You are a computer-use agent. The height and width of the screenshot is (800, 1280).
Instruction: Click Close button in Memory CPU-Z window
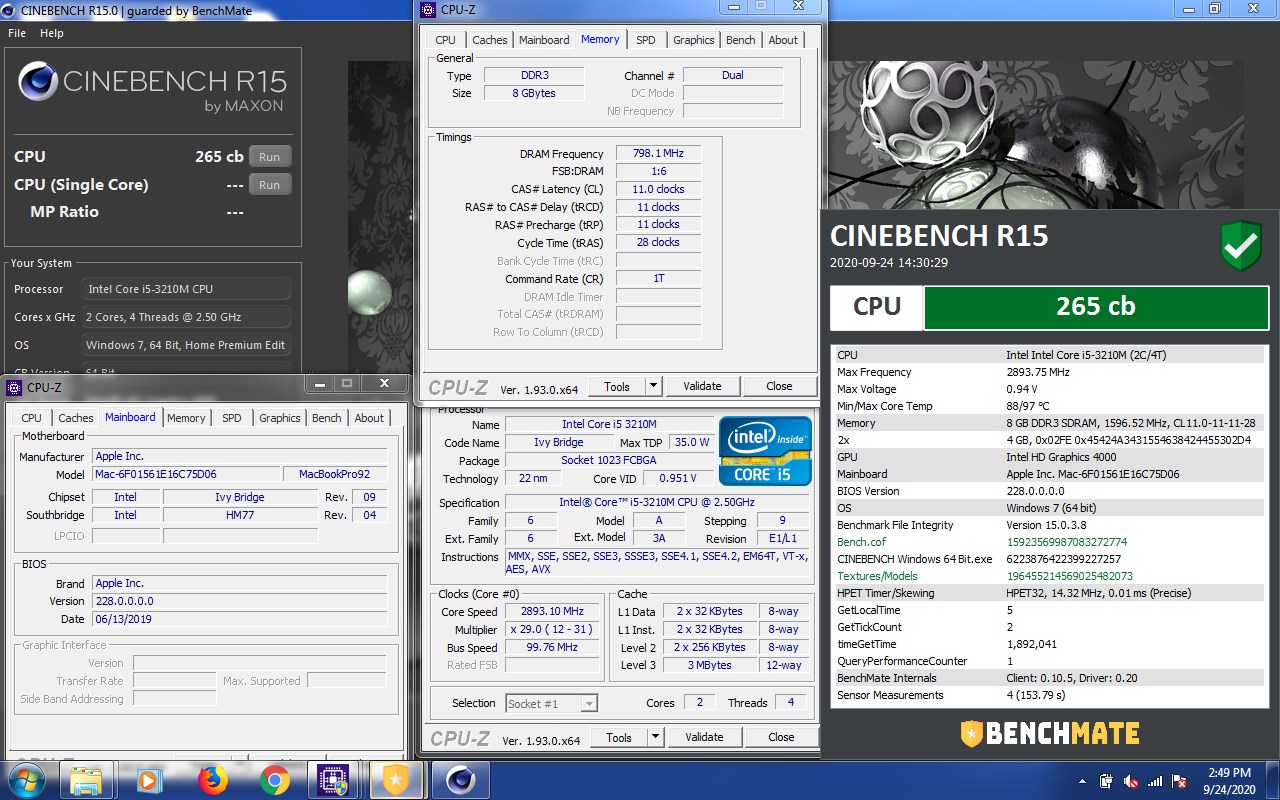click(x=779, y=386)
